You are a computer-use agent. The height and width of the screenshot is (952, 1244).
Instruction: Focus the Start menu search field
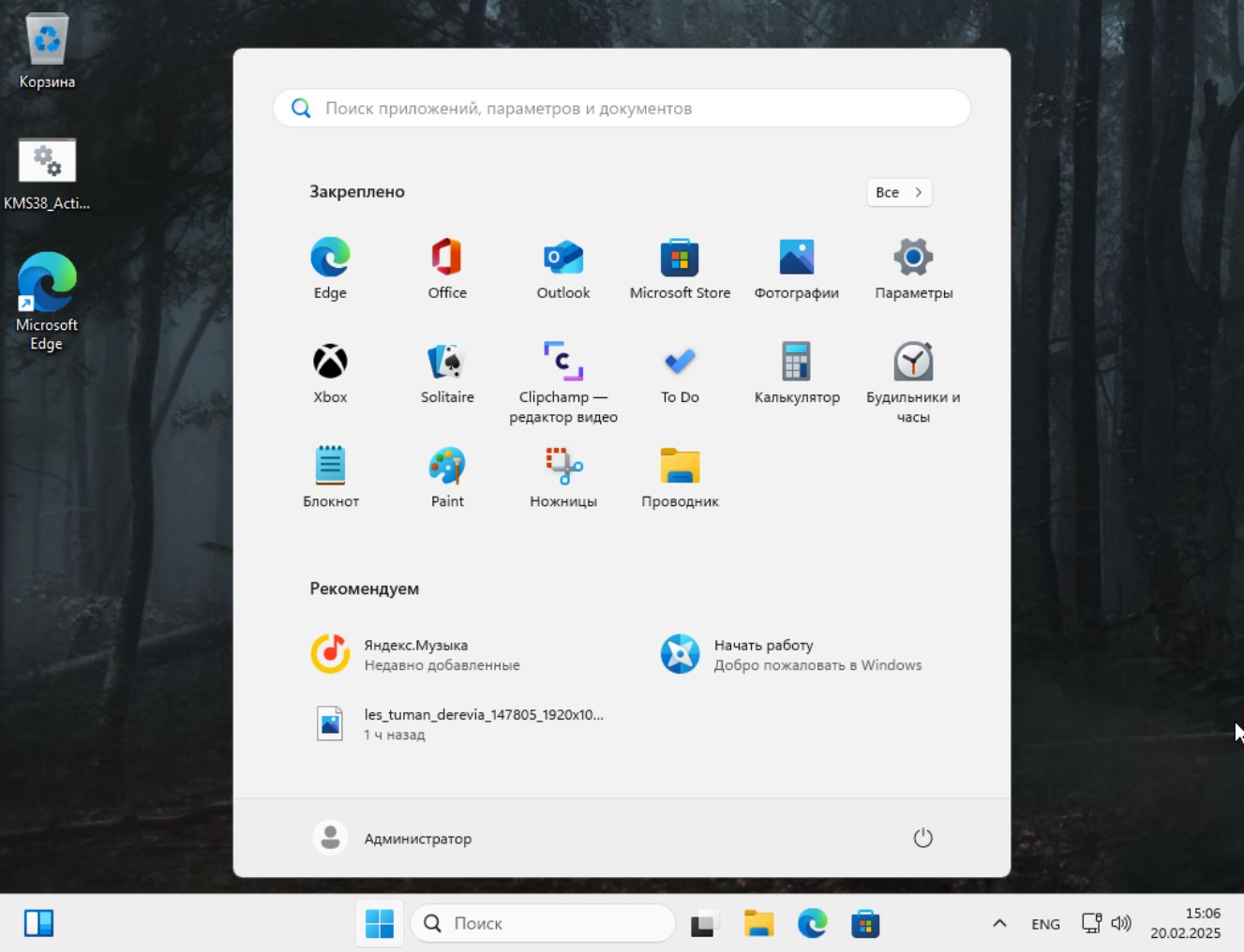(x=622, y=108)
